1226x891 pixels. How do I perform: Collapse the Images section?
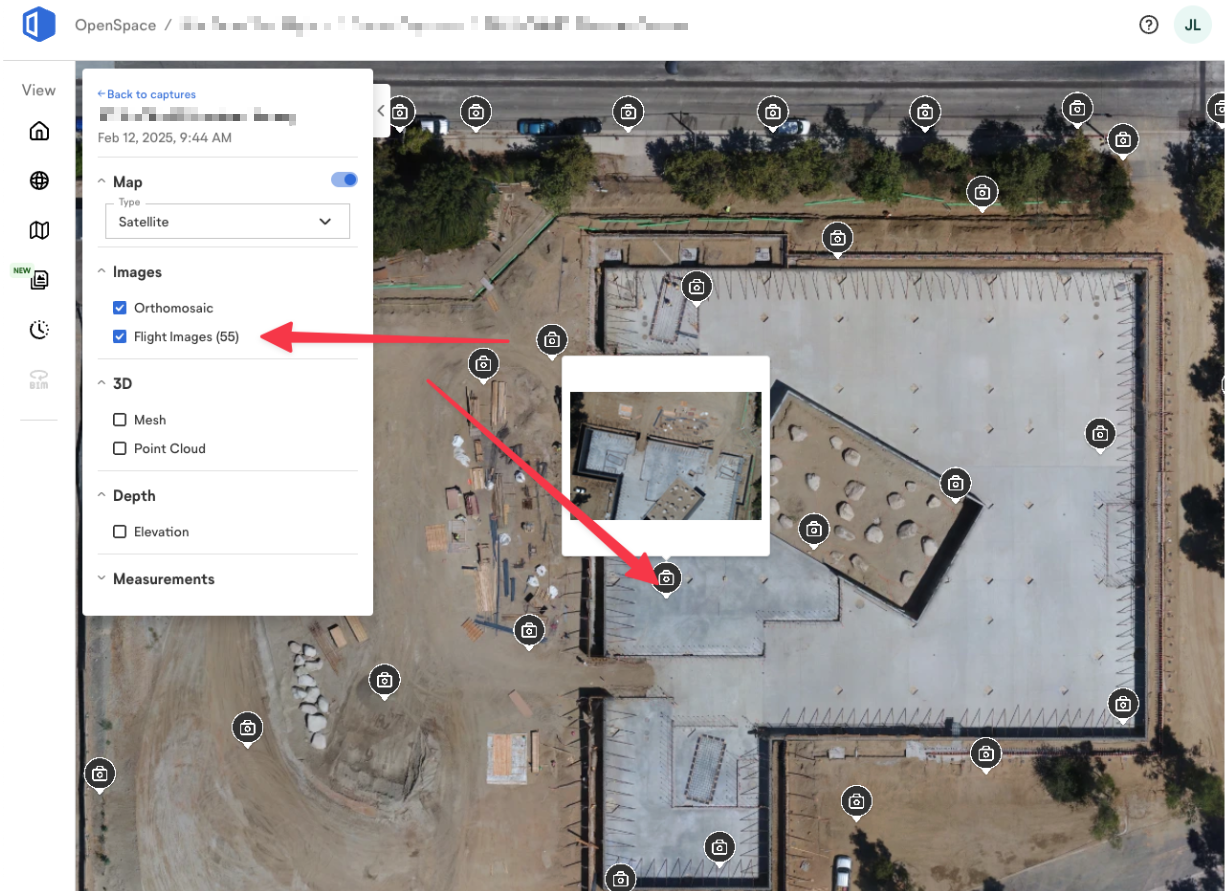point(101,271)
